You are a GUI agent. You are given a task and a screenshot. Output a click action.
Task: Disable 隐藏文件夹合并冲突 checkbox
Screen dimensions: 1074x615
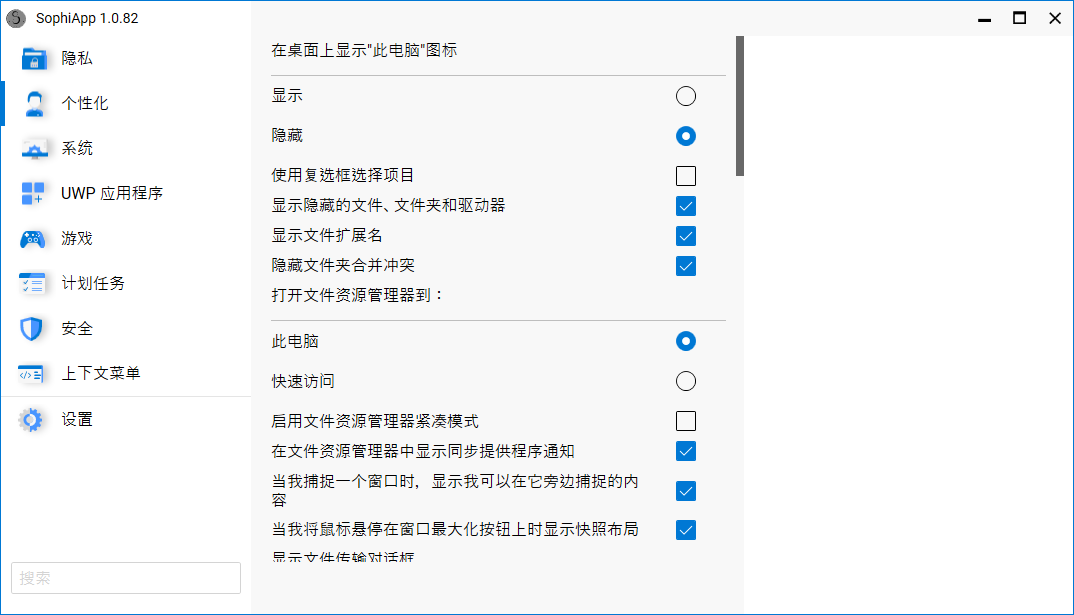click(x=686, y=266)
